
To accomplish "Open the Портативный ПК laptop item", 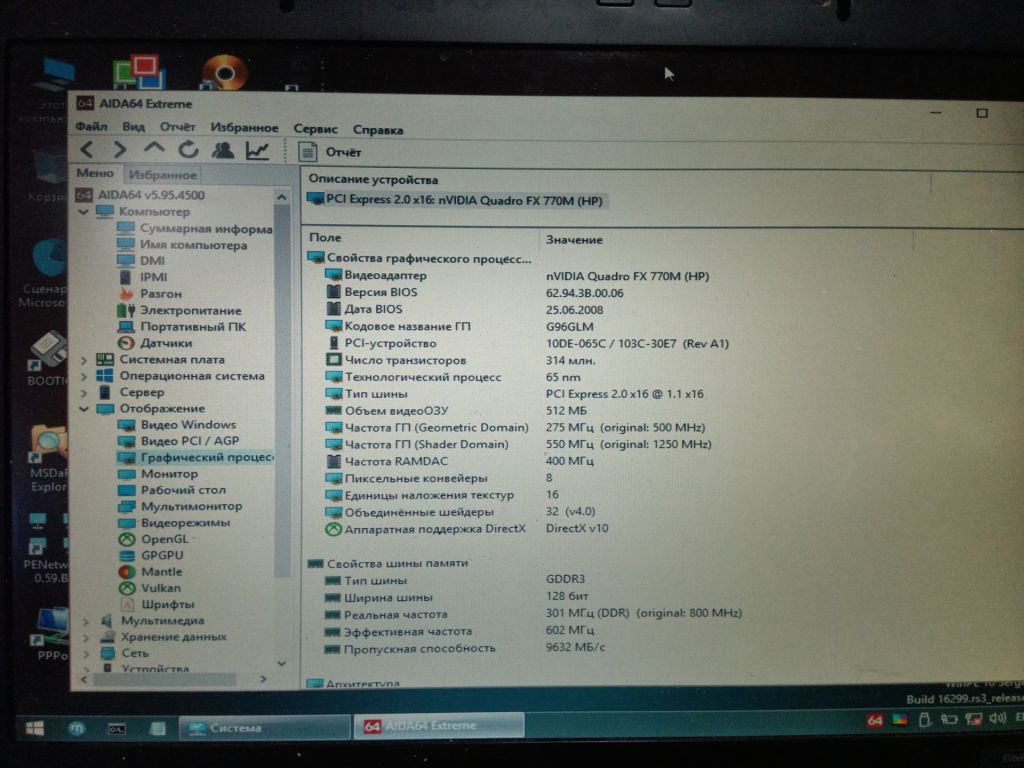I will tap(182, 327).
